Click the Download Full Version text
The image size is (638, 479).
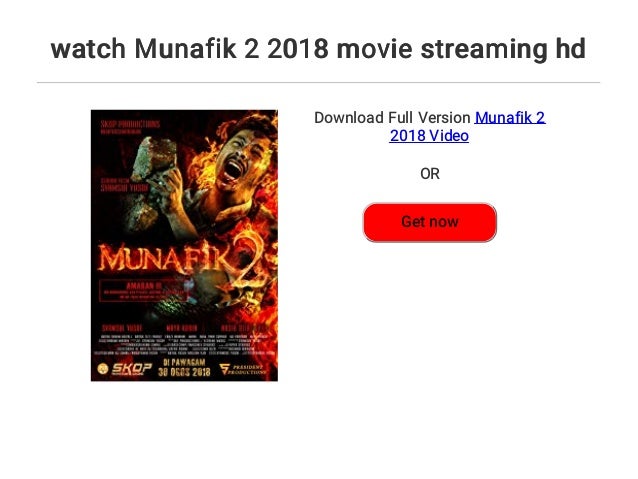point(392,118)
